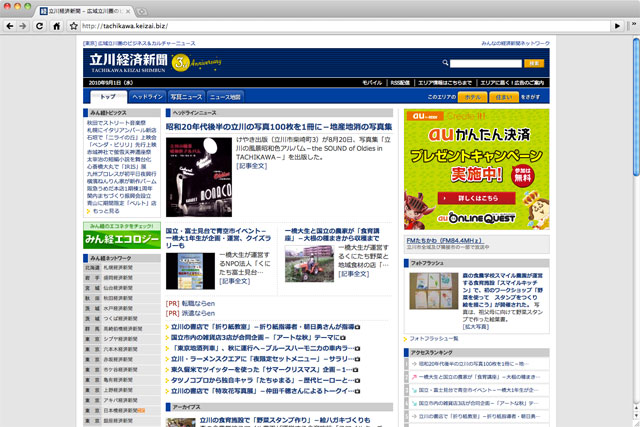This screenshot has width=640, height=427.
Task: Open a new tab with the plus button
Action: [x=142, y=12]
